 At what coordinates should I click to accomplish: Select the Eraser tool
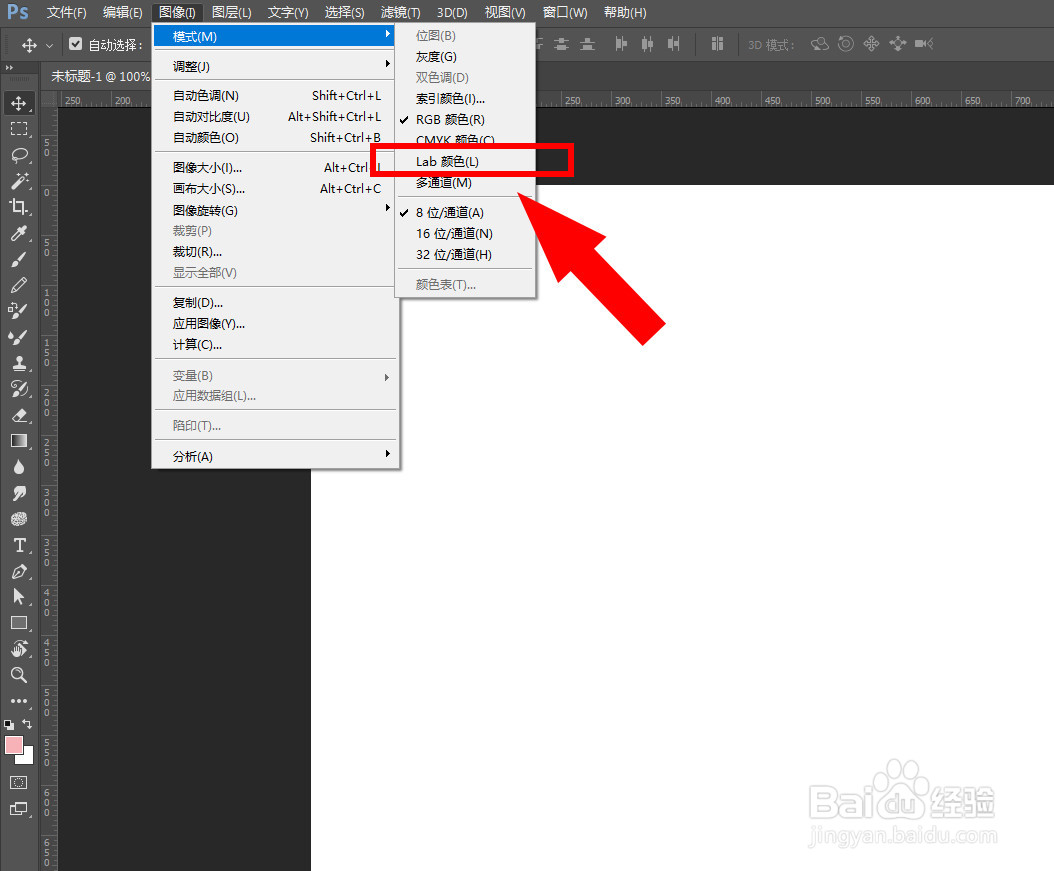19,415
